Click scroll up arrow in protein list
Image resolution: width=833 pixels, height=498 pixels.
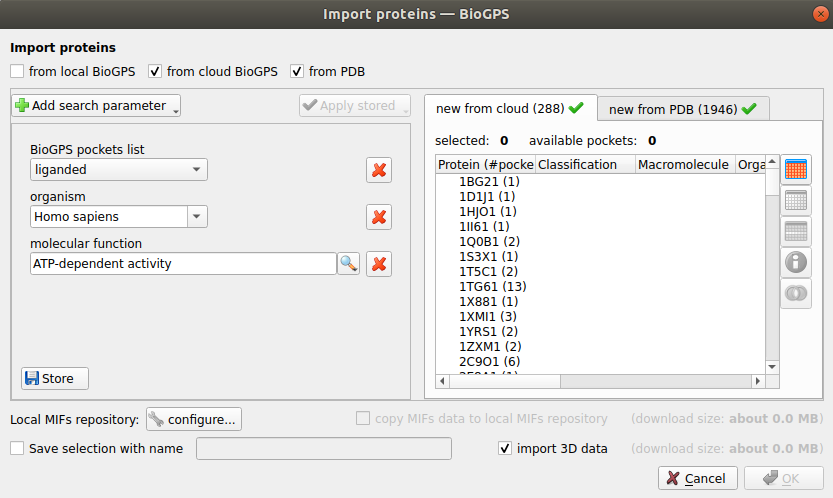pyautogui.click(x=772, y=162)
